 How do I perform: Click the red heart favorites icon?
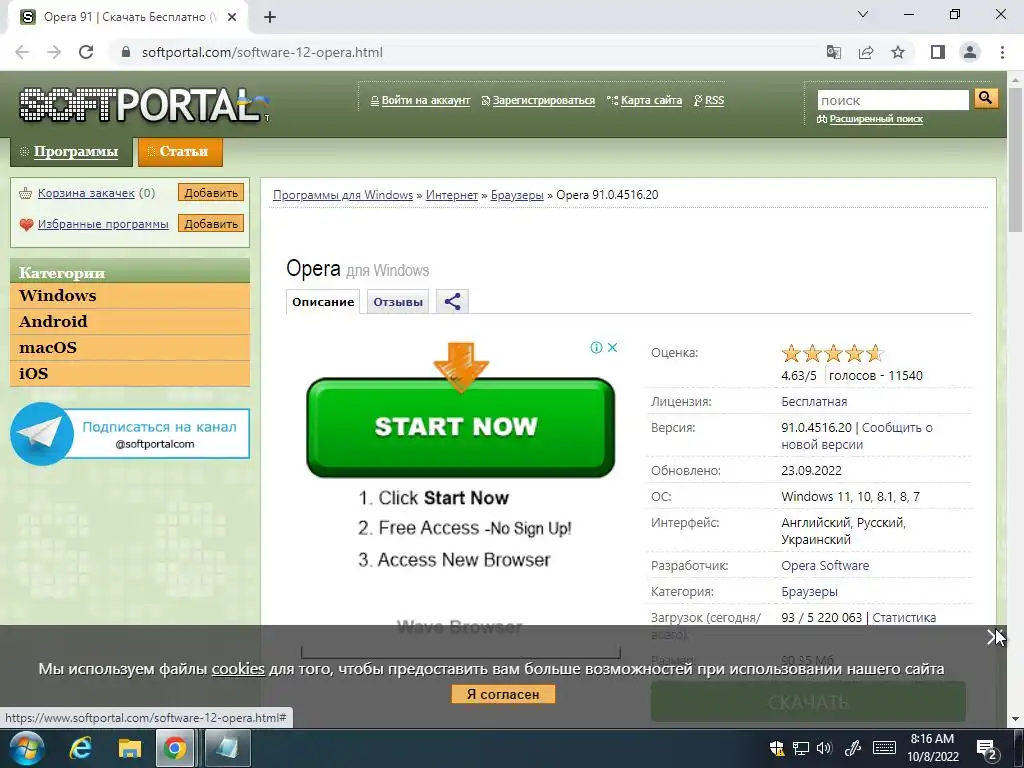point(26,225)
